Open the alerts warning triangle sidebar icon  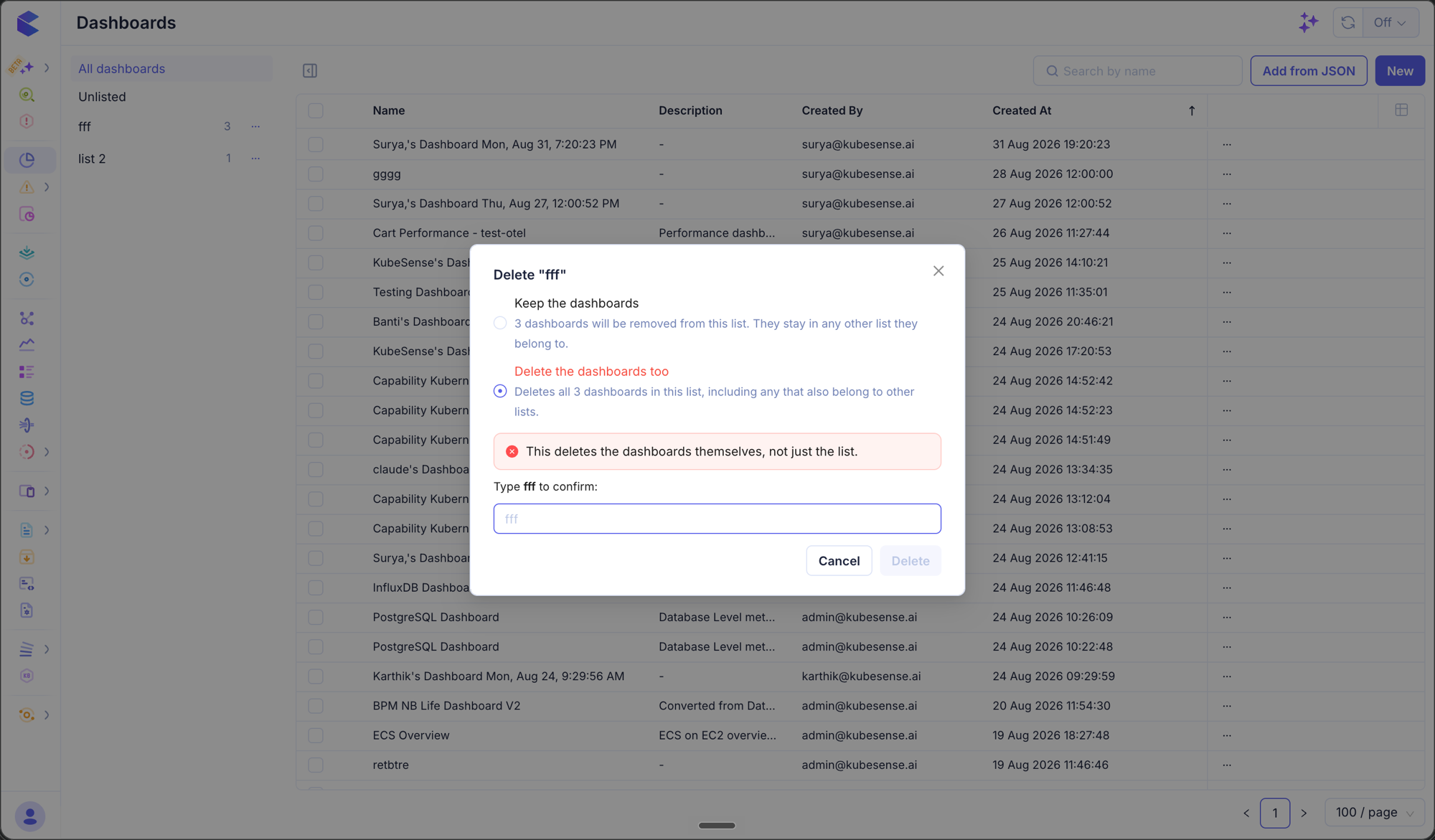click(x=27, y=187)
